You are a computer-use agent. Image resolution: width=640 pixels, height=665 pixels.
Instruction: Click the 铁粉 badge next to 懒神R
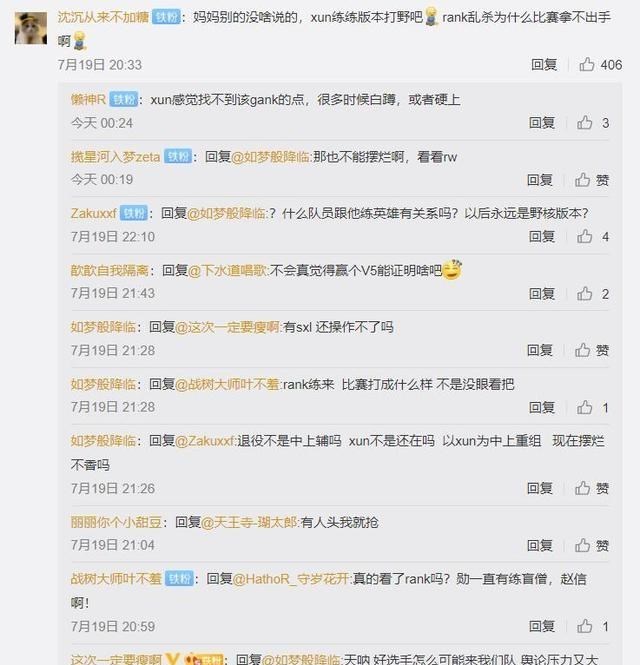(123, 99)
